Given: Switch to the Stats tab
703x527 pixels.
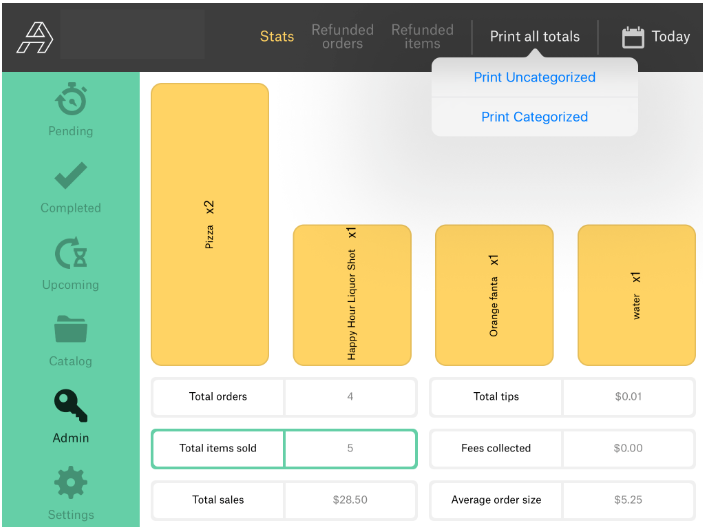Looking at the screenshot, I should tap(277, 37).
